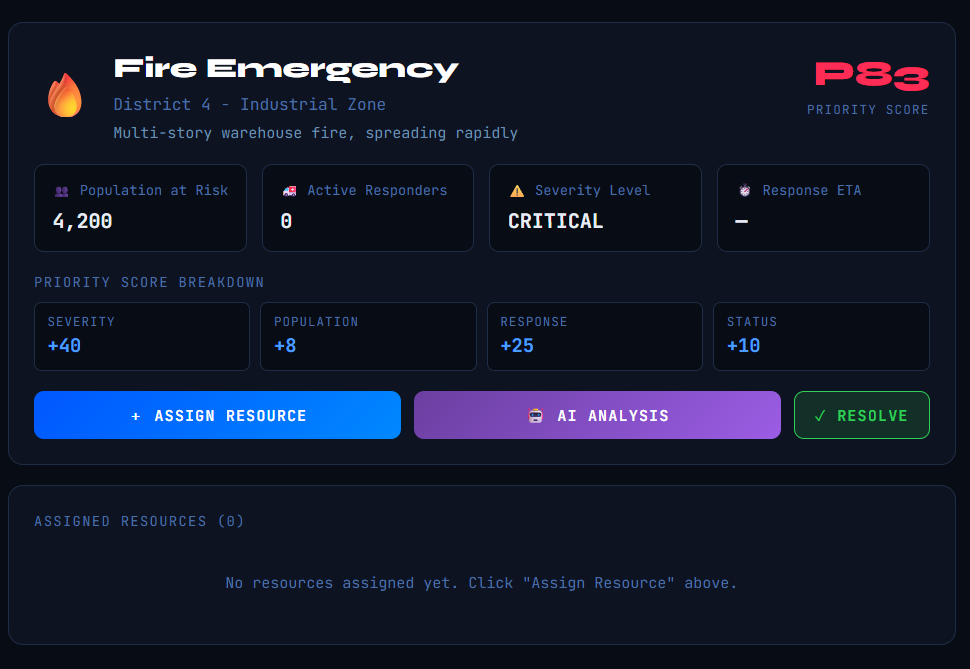Click the Response +25 breakdown card
This screenshot has width=970, height=669.
click(x=594, y=336)
